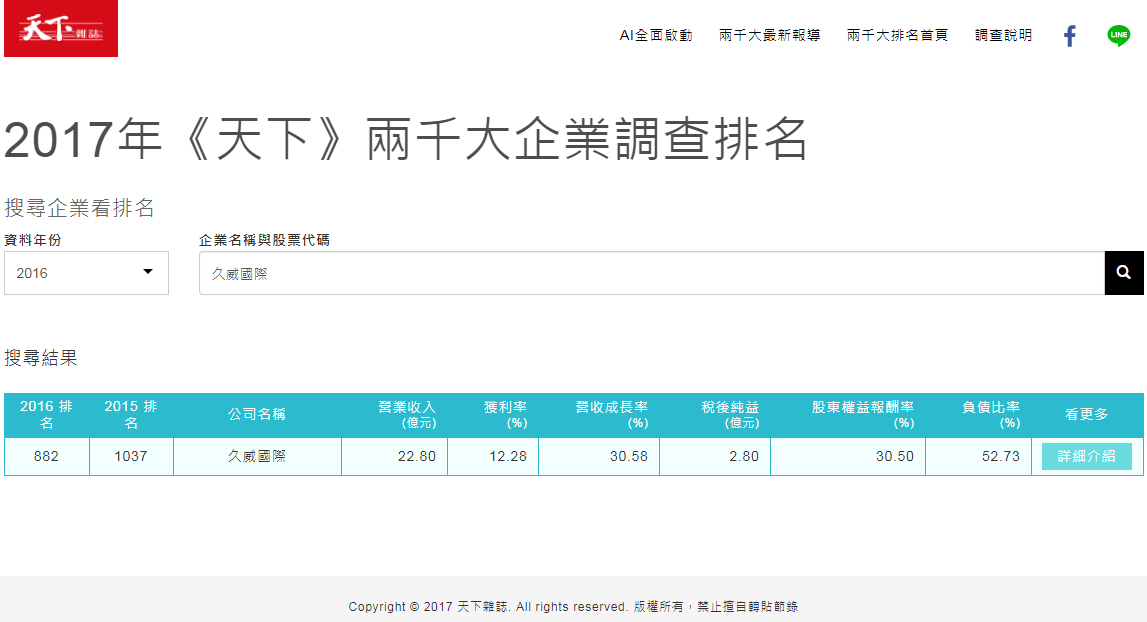Select the 1037 ranking cell
Screen dimensions: 1147x622
(131, 456)
